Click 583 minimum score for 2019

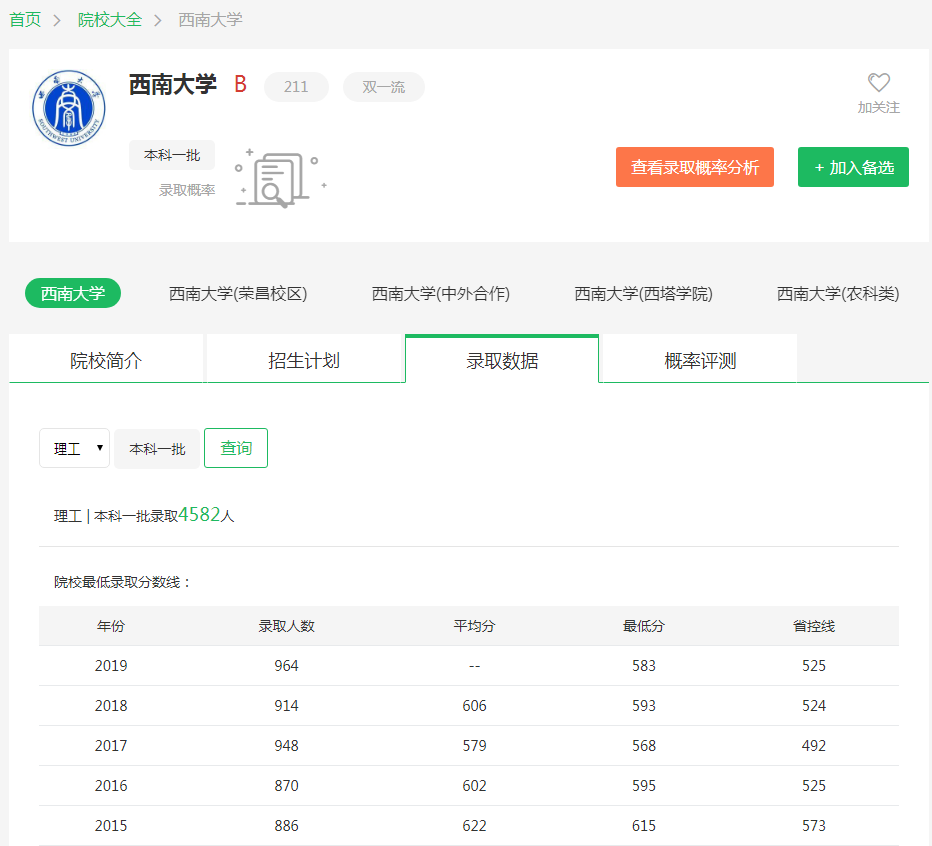(644, 666)
